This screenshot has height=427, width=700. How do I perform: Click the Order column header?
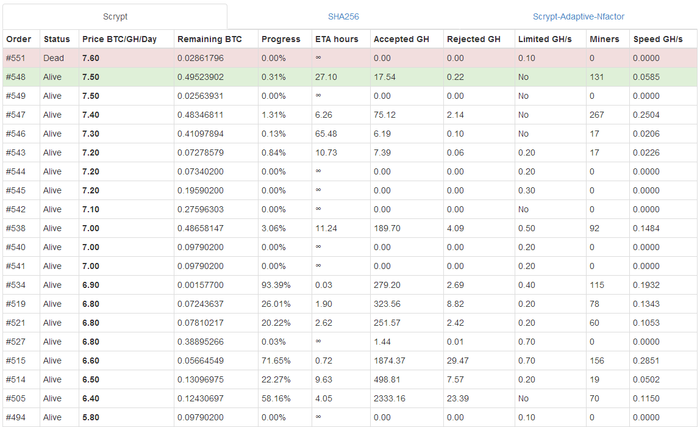pyautogui.click(x=19, y=39)
